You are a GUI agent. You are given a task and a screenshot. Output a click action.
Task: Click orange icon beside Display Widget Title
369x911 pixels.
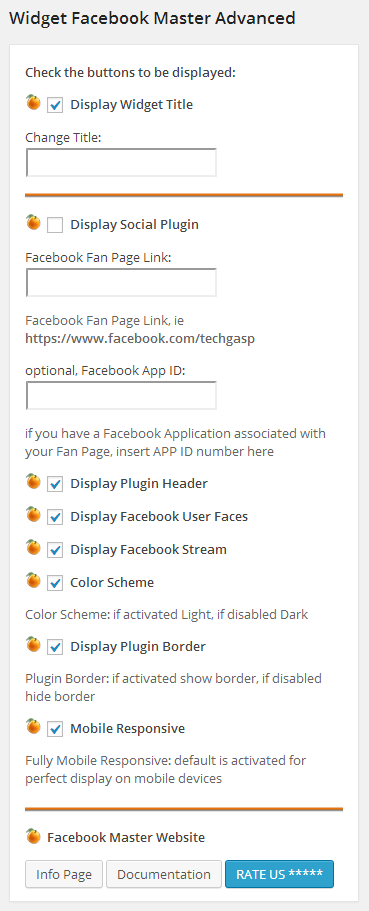click(x=34, y=103)
